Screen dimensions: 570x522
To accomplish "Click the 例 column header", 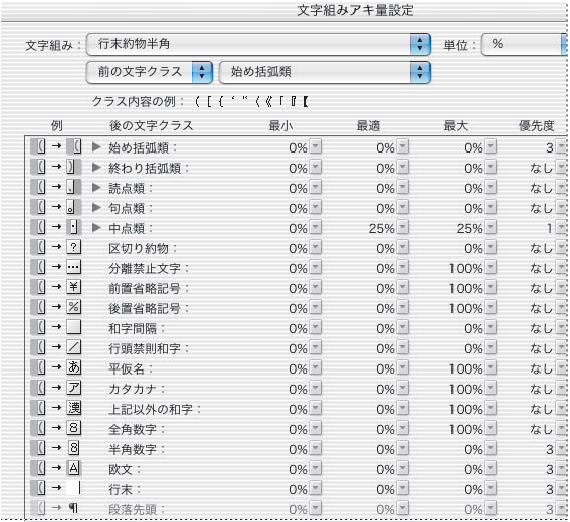I will pos(56,125).
